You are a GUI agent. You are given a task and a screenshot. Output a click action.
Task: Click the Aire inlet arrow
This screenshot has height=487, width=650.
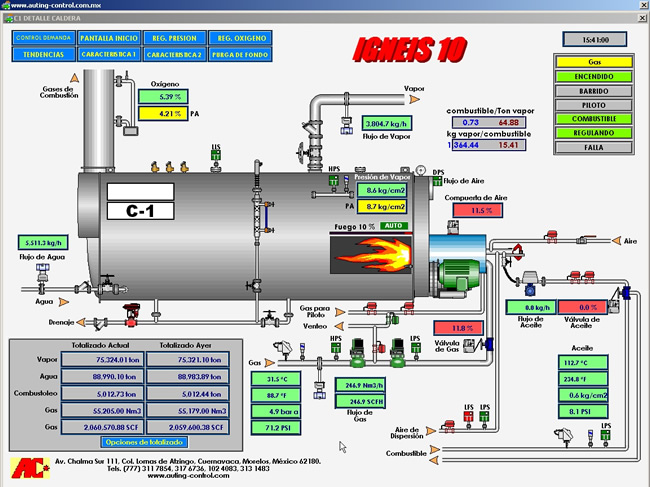[616, 240]
